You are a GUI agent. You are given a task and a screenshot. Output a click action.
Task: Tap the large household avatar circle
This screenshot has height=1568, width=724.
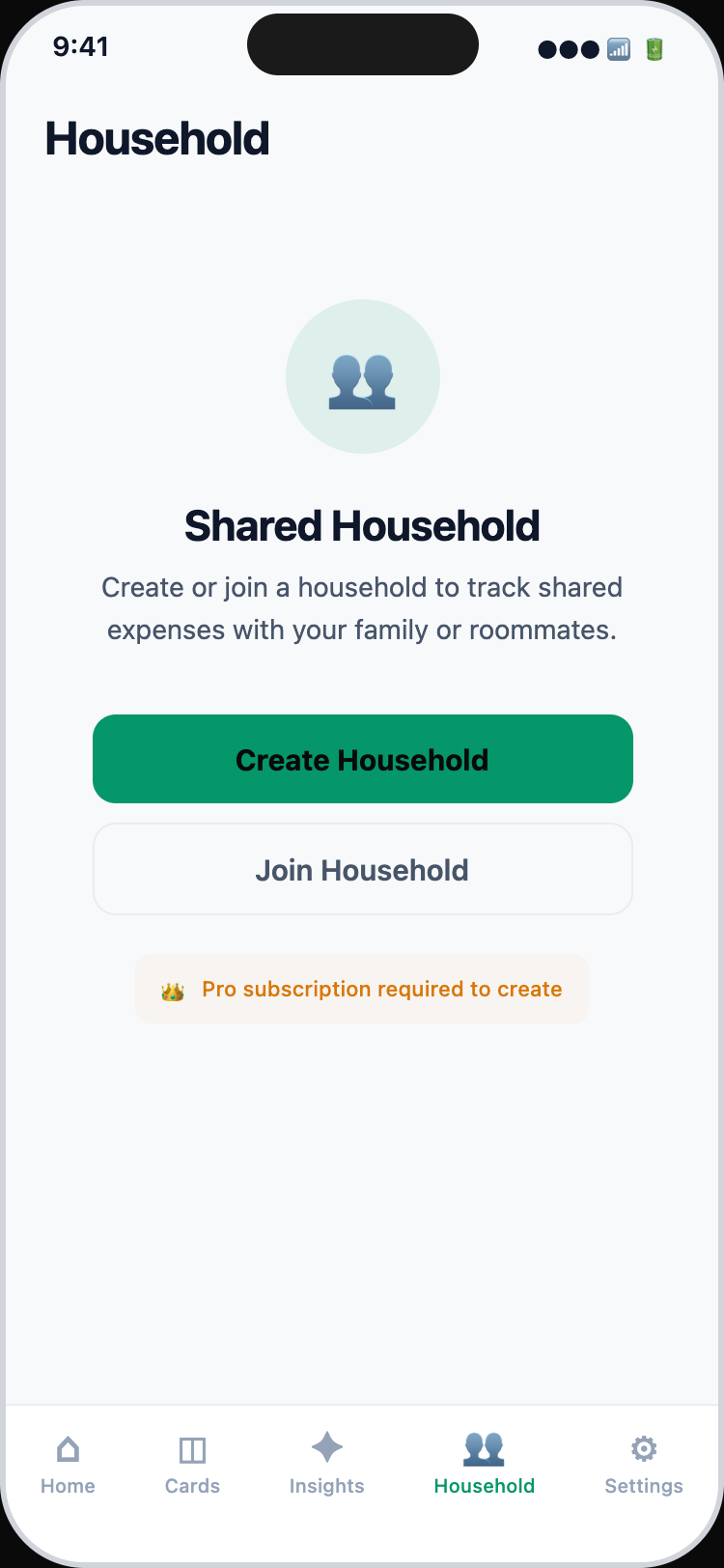click(362, 377)
